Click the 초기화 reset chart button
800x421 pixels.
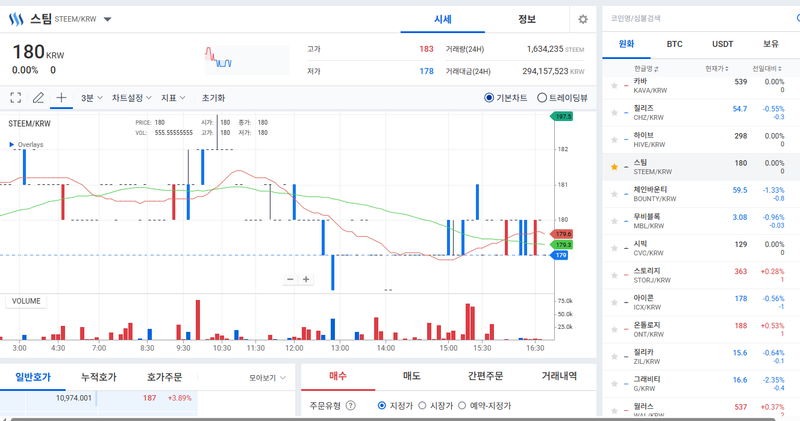pyautogui.click(x=213, y=97)
